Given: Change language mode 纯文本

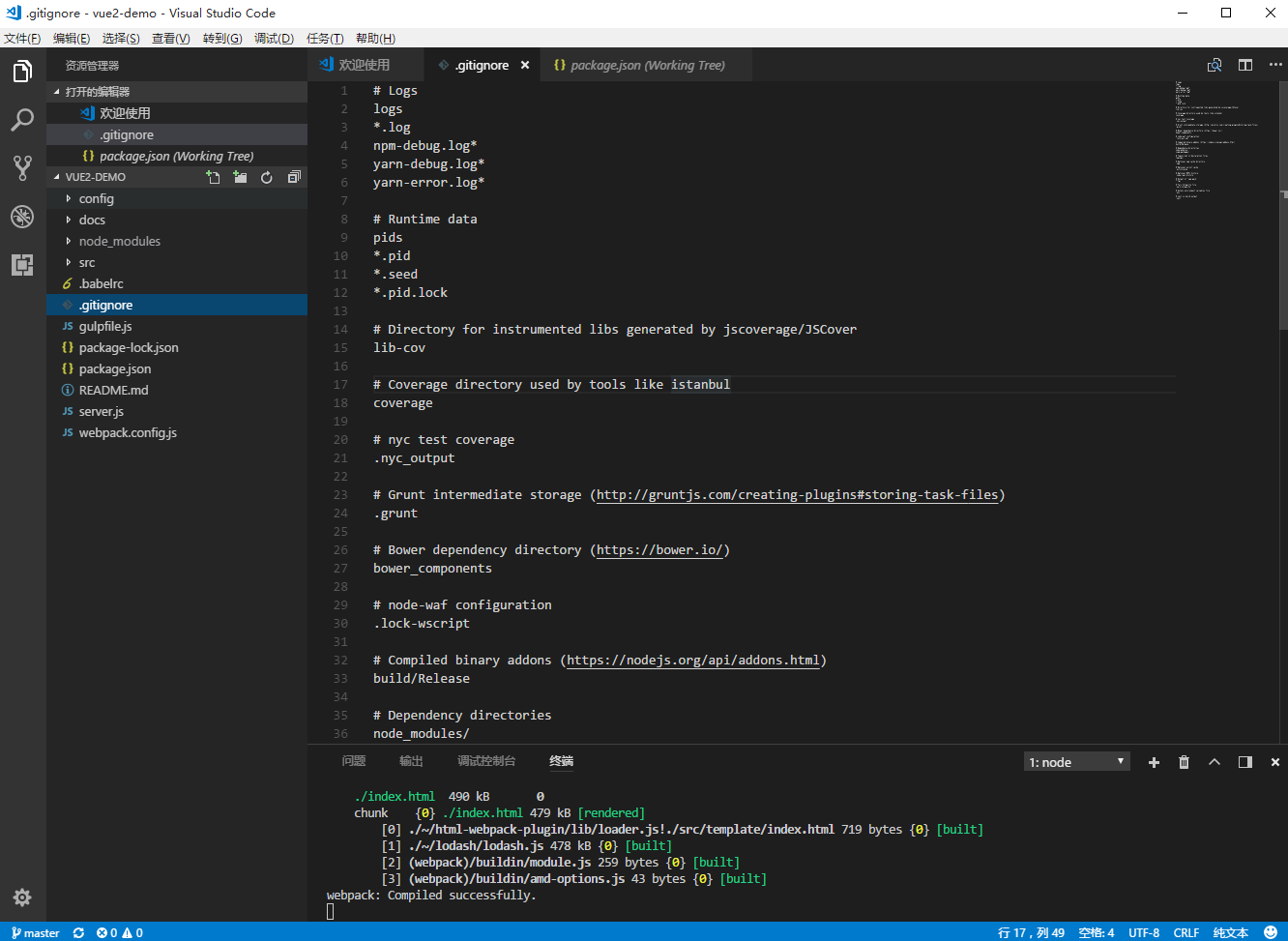Looking at the screenshot, I should (x=1231, y=932).
